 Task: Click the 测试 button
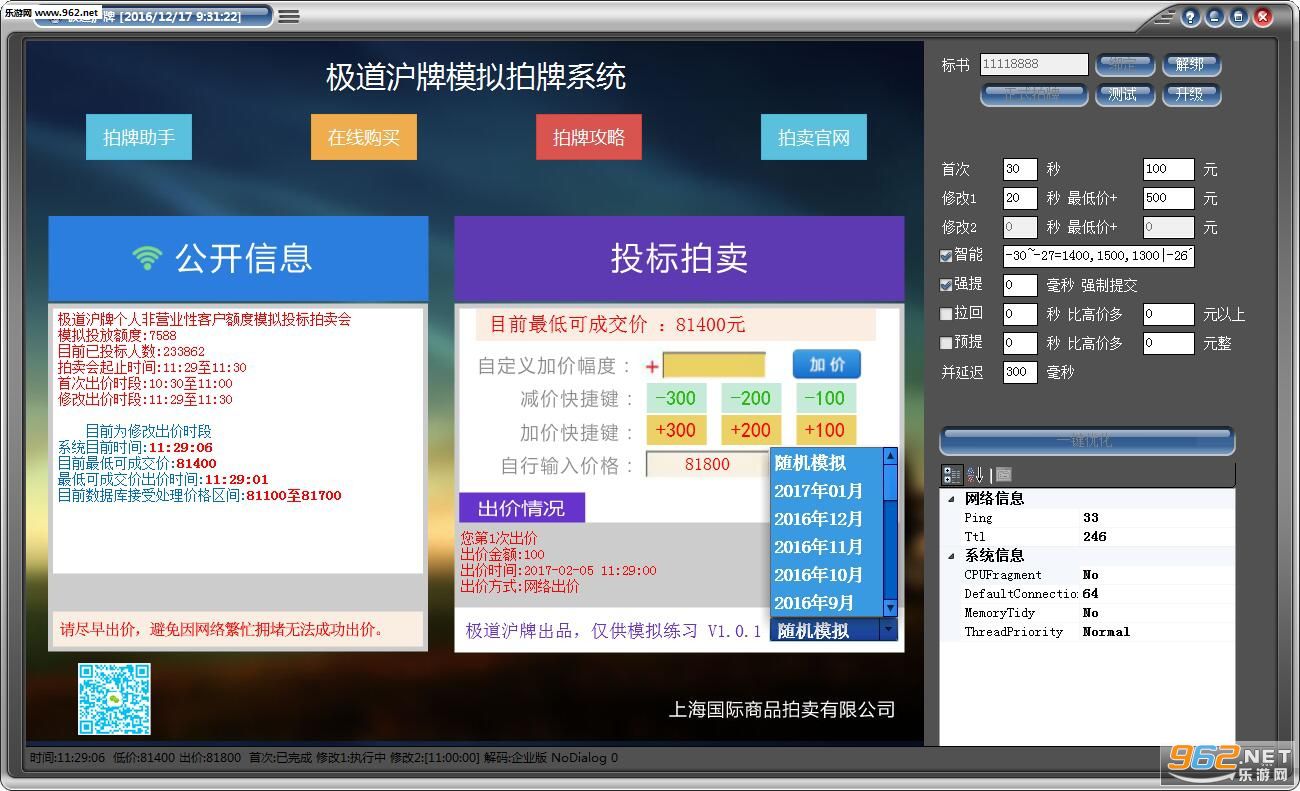(x=1124, y=94)
